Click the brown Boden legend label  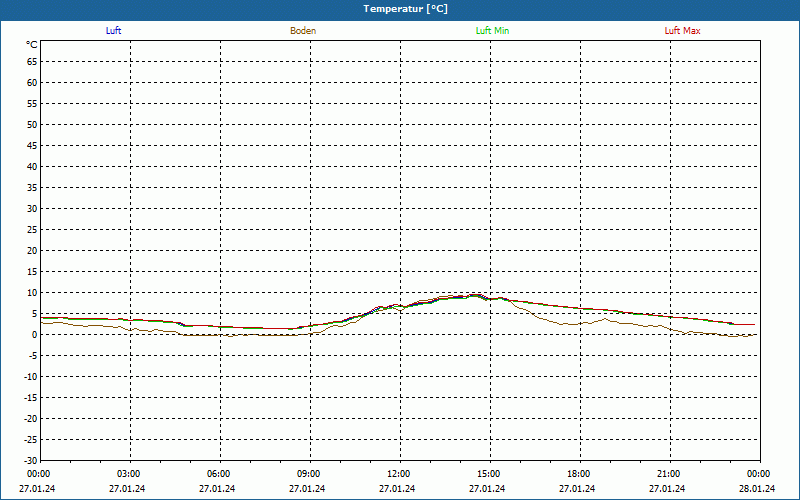click(x=303, y=31)
